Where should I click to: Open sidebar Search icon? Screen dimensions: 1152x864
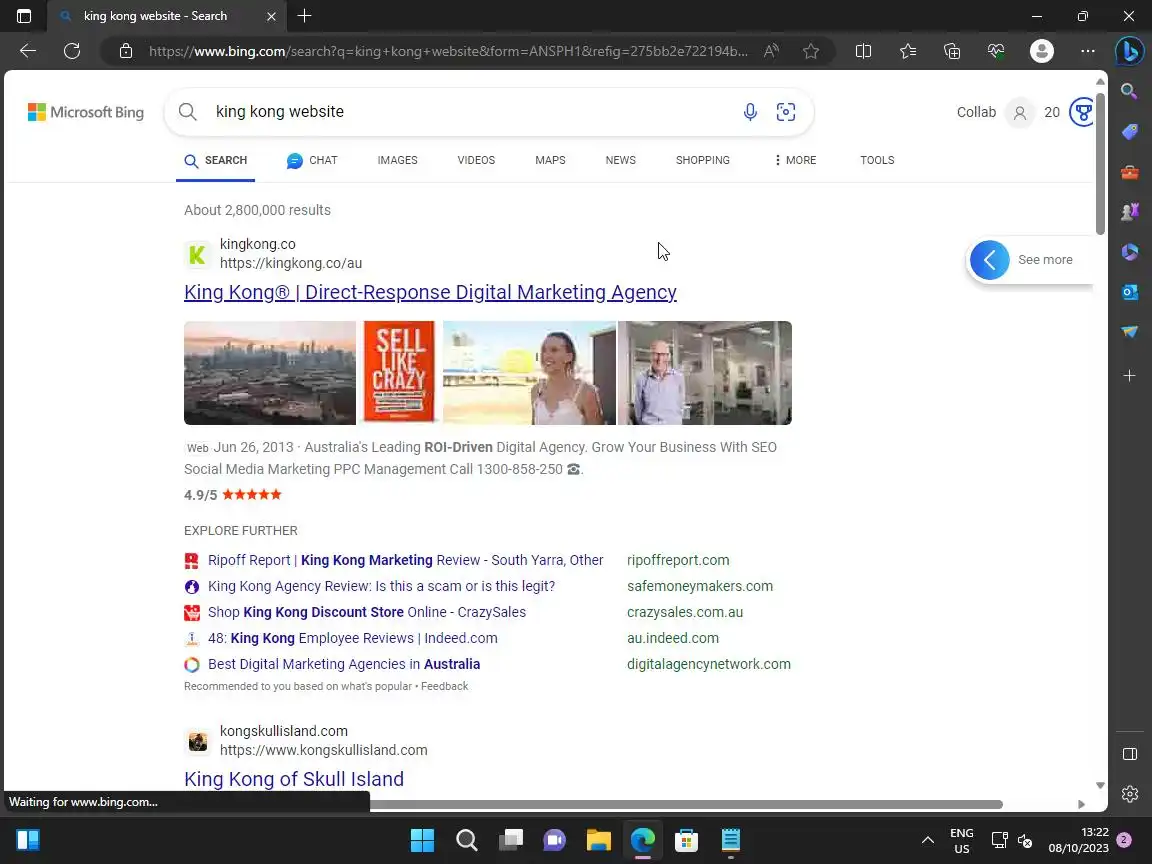coord(1129,91)
